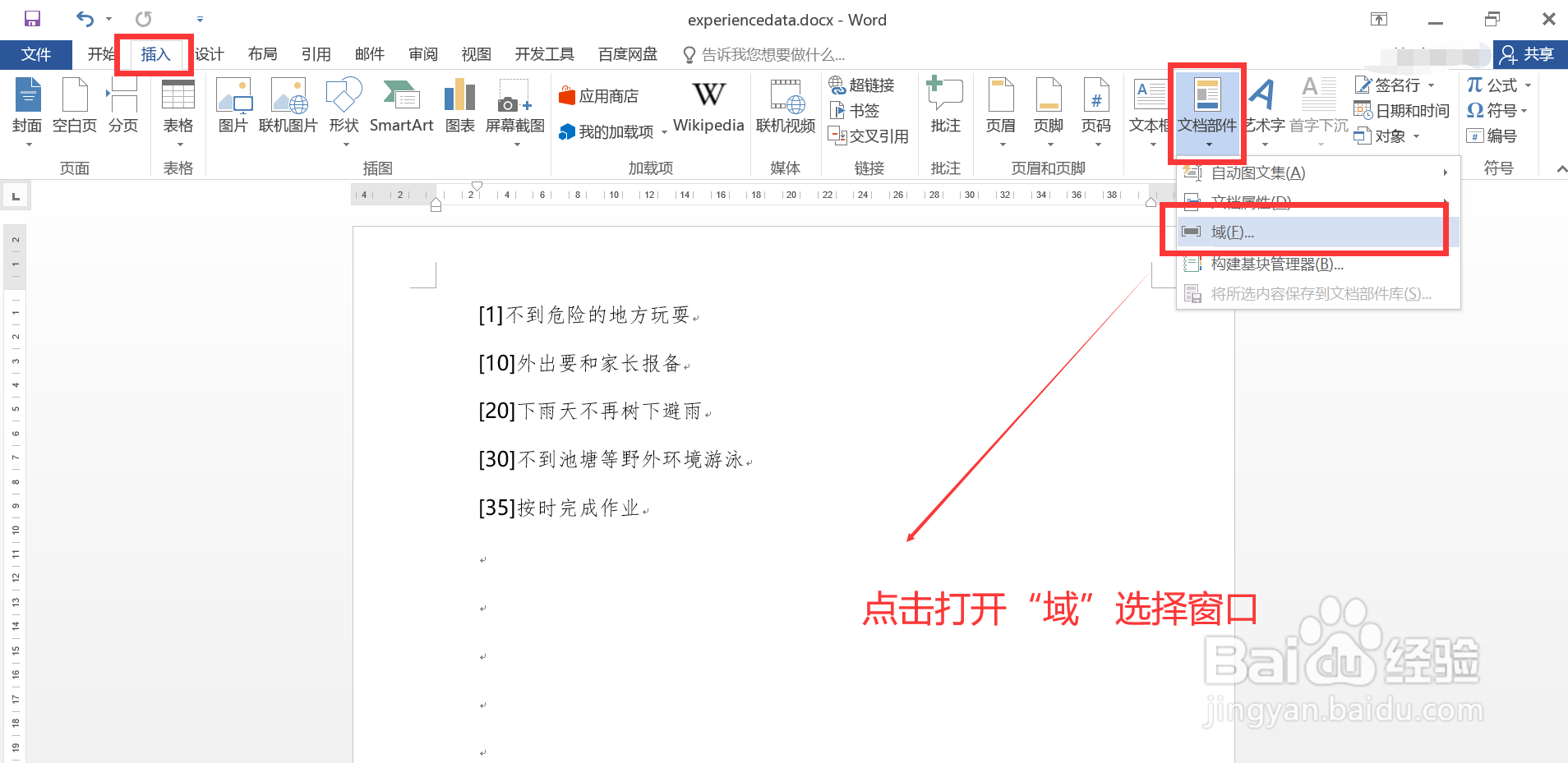Open the 应用商店 add-in store
The width and height of the screenshot is (1568, 763).
[599, 96]
